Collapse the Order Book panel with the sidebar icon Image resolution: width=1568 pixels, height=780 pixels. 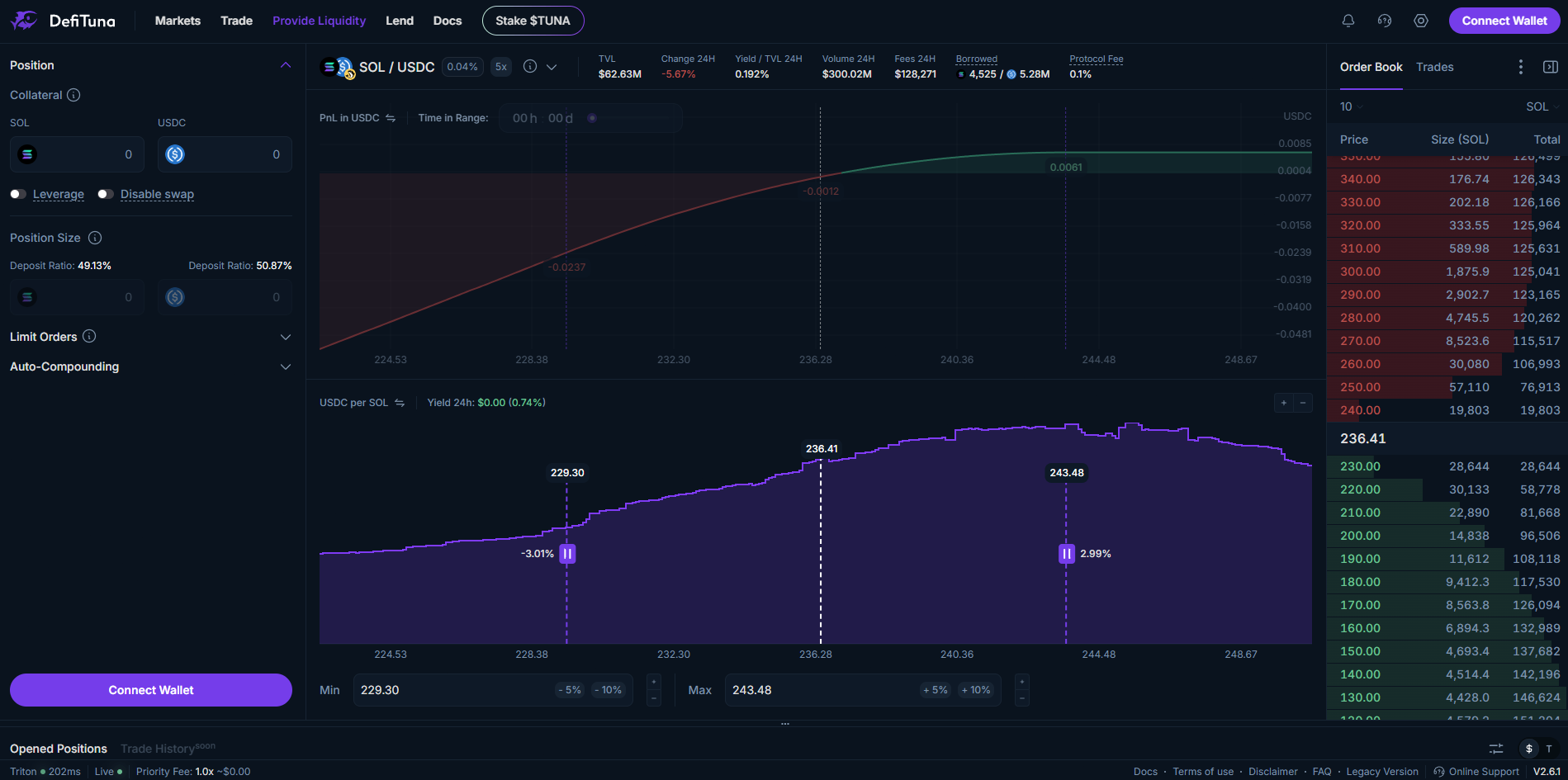pos(1552,67)
